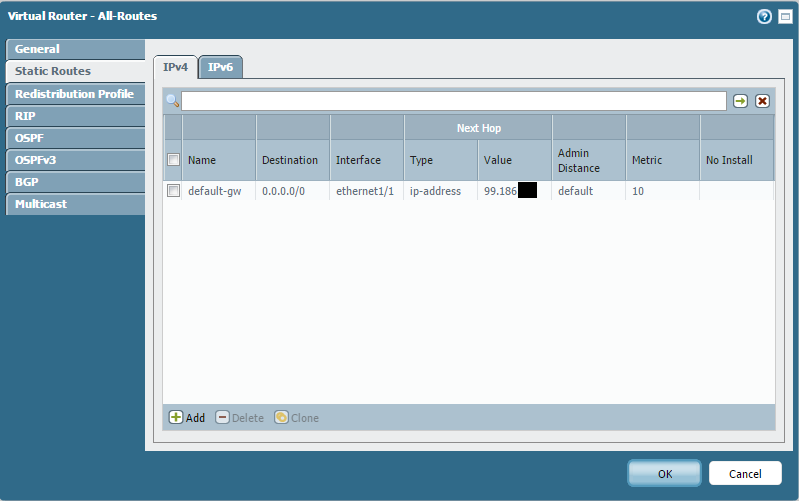The width and height of the screenshot is (799, 501).
Task: Open the default-gw route name
Action: click(215, 191)
